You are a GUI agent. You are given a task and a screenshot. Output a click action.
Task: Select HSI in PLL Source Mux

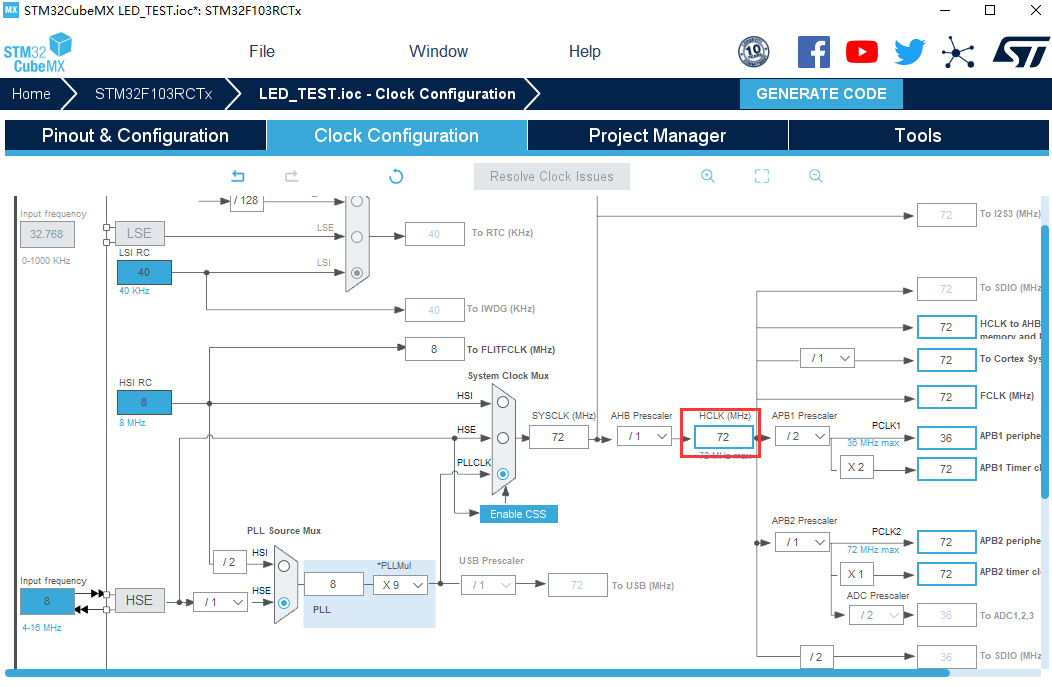(285, 565)
